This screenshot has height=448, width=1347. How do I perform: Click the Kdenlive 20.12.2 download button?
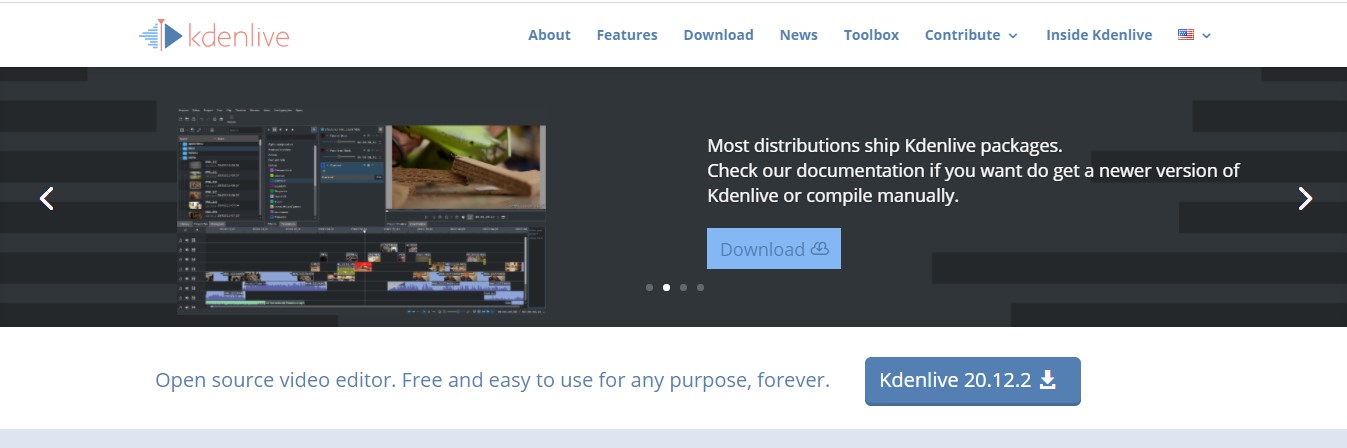click(x=972, y=381)
